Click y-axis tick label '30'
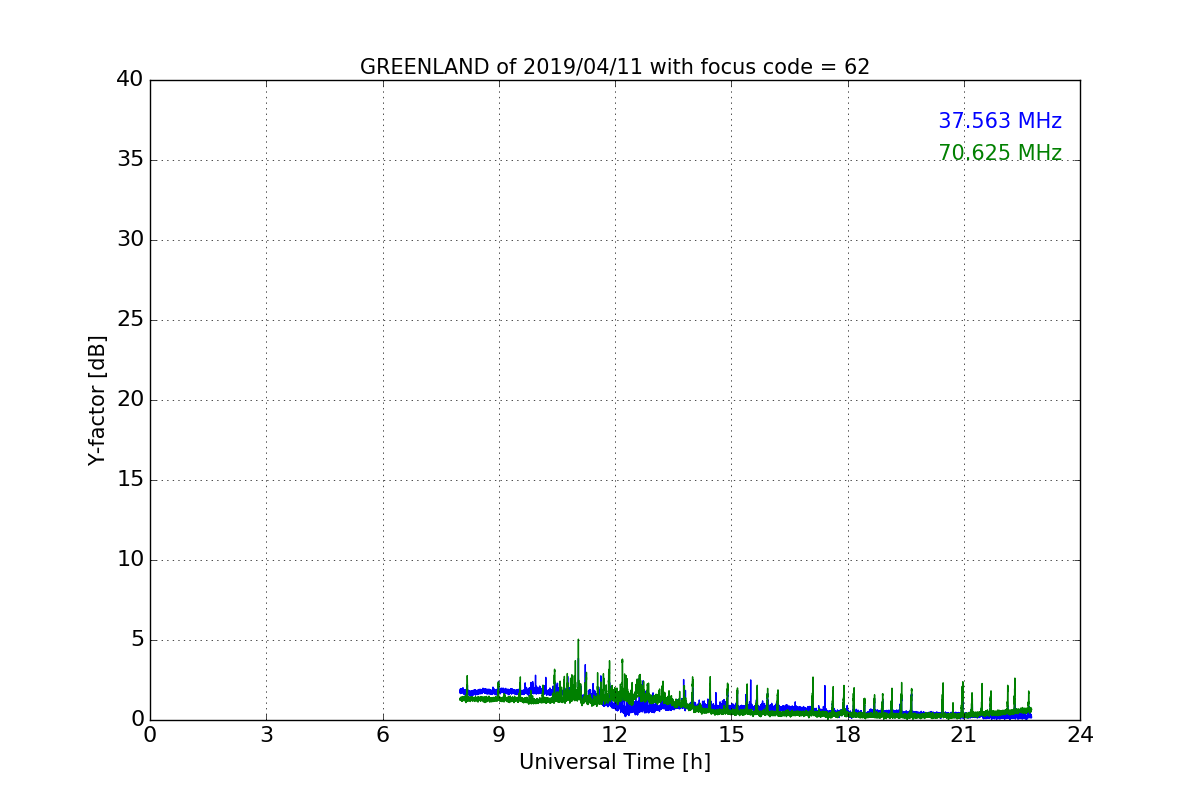 coord(130,240)
